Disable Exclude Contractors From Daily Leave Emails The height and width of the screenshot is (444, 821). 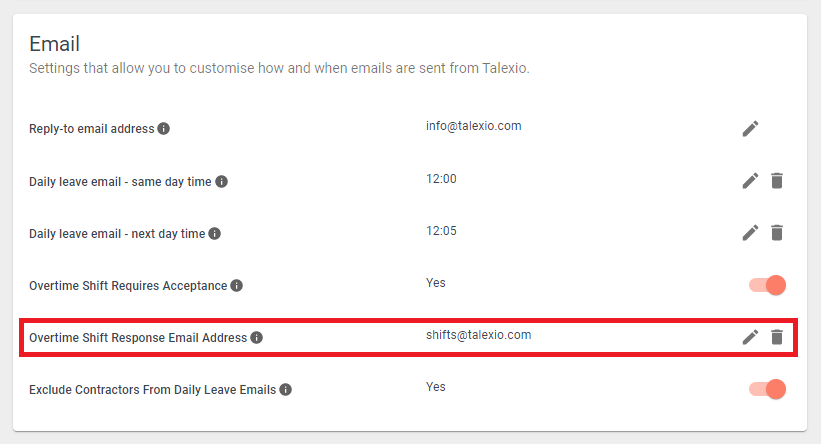point(768,390)
